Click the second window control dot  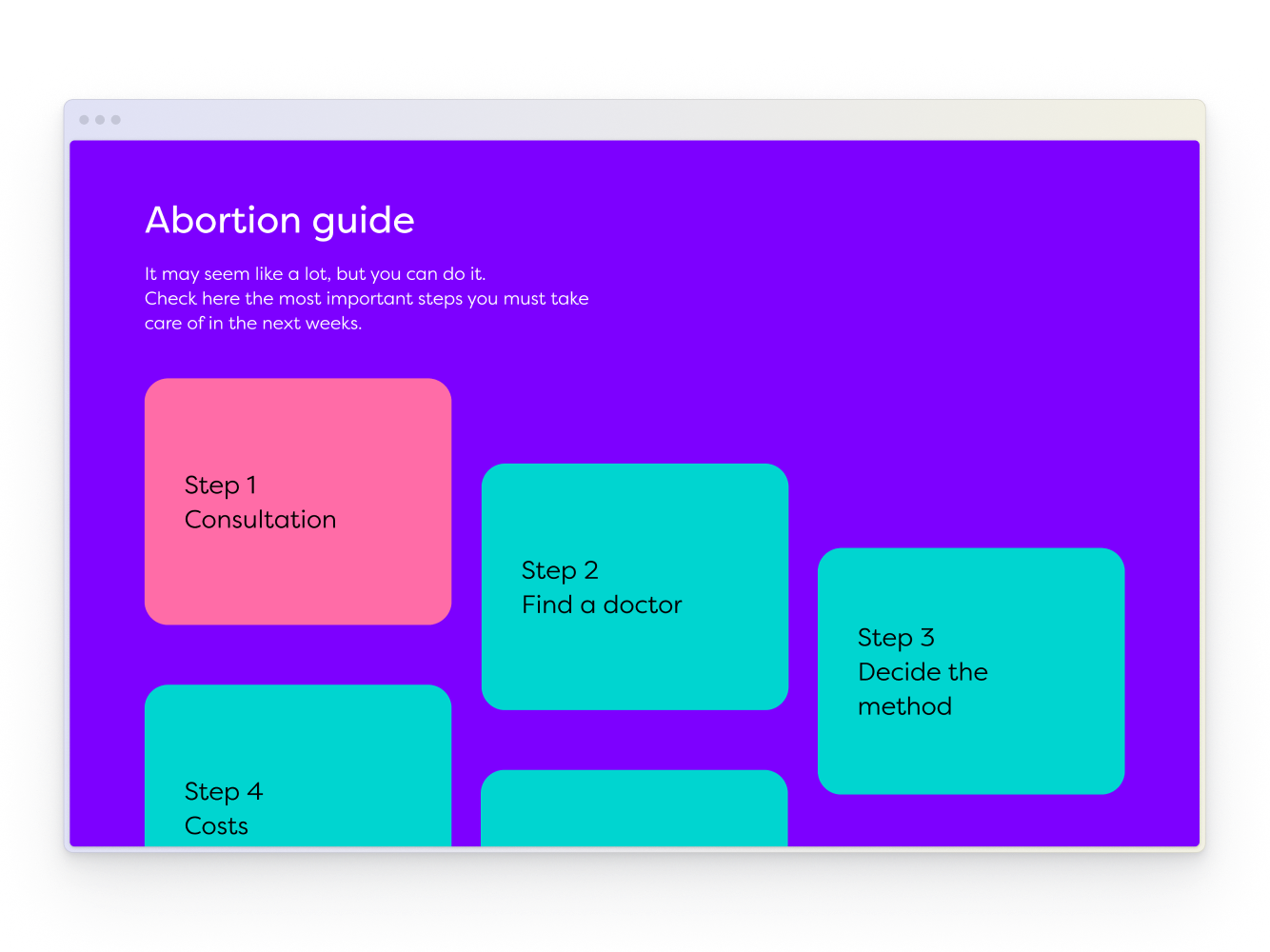(100, 120)
